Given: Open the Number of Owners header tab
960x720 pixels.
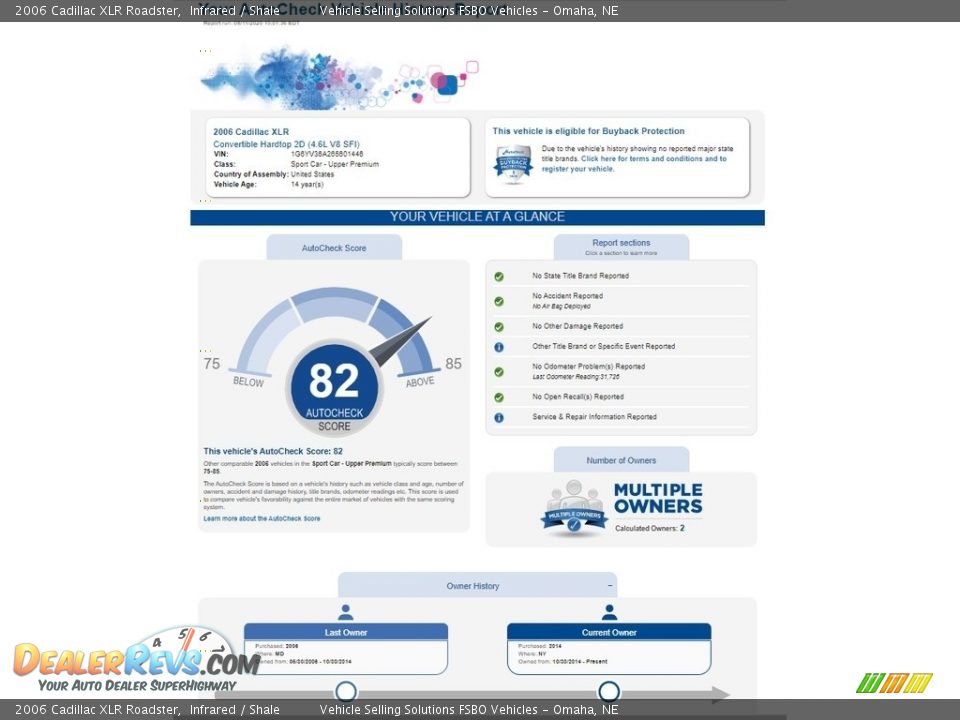Looking at the screenshot, I should (621, 460).
